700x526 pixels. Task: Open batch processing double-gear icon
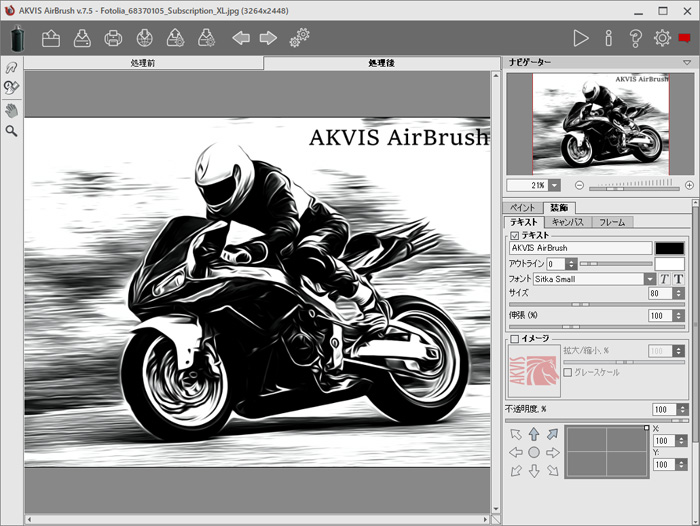pyautogui.click(x=300, y=38)
